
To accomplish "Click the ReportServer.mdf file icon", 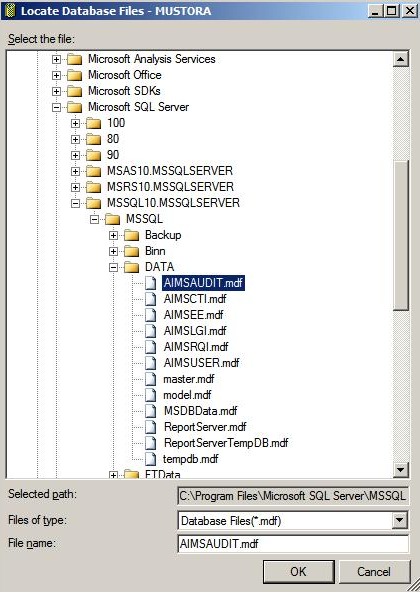I will click(x=150, y=427).
